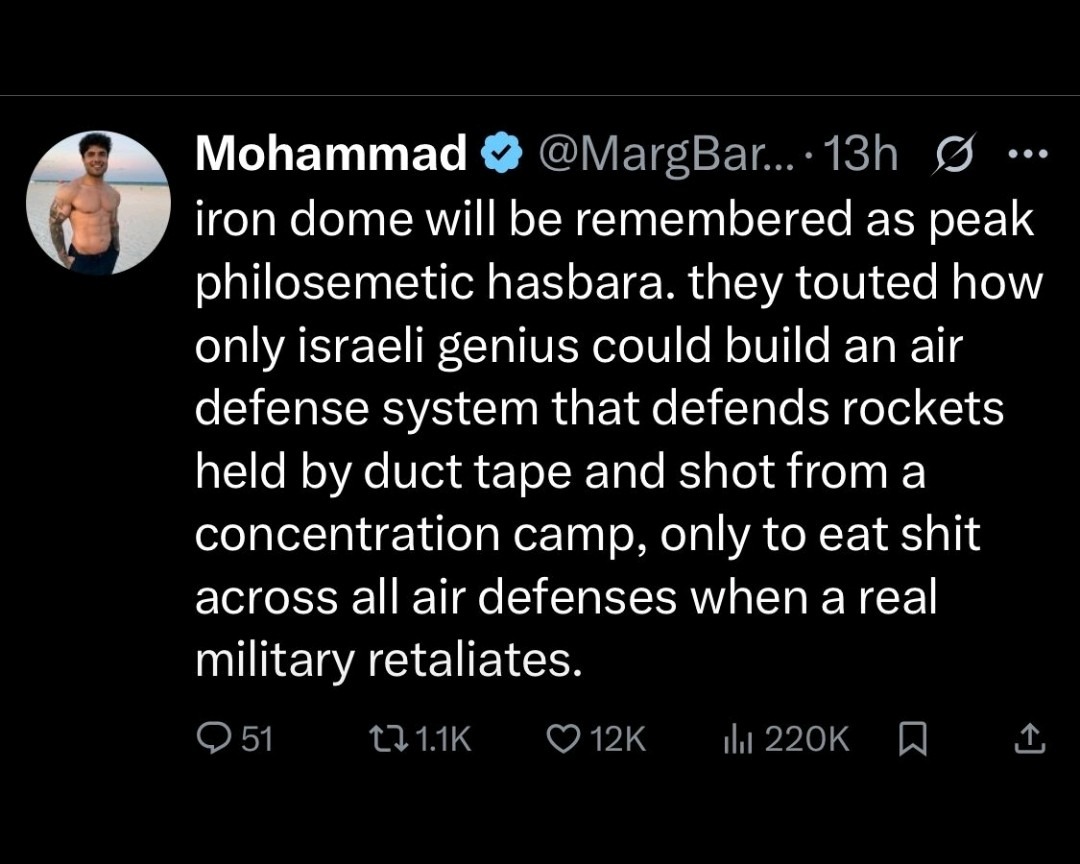Click the 1.1K reposts count
Viewport: 1080px width, 864px height.
444,739
